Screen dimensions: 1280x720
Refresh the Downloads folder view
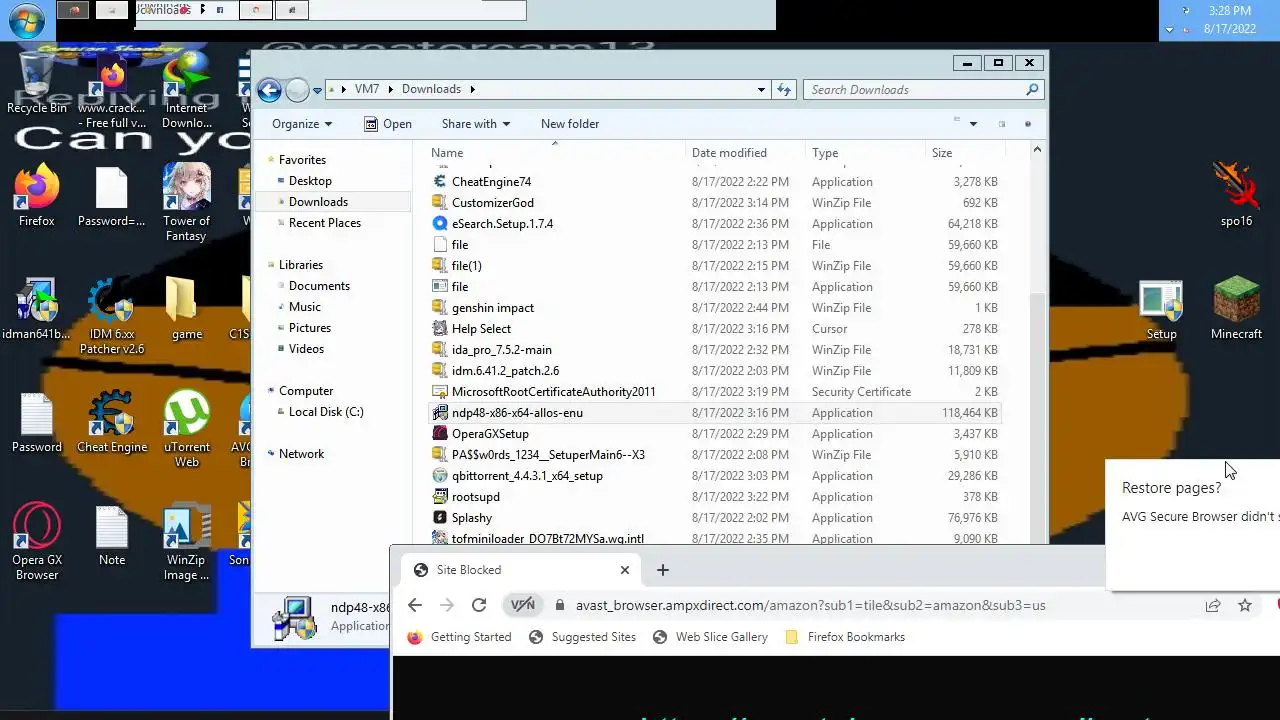[784, 90]
